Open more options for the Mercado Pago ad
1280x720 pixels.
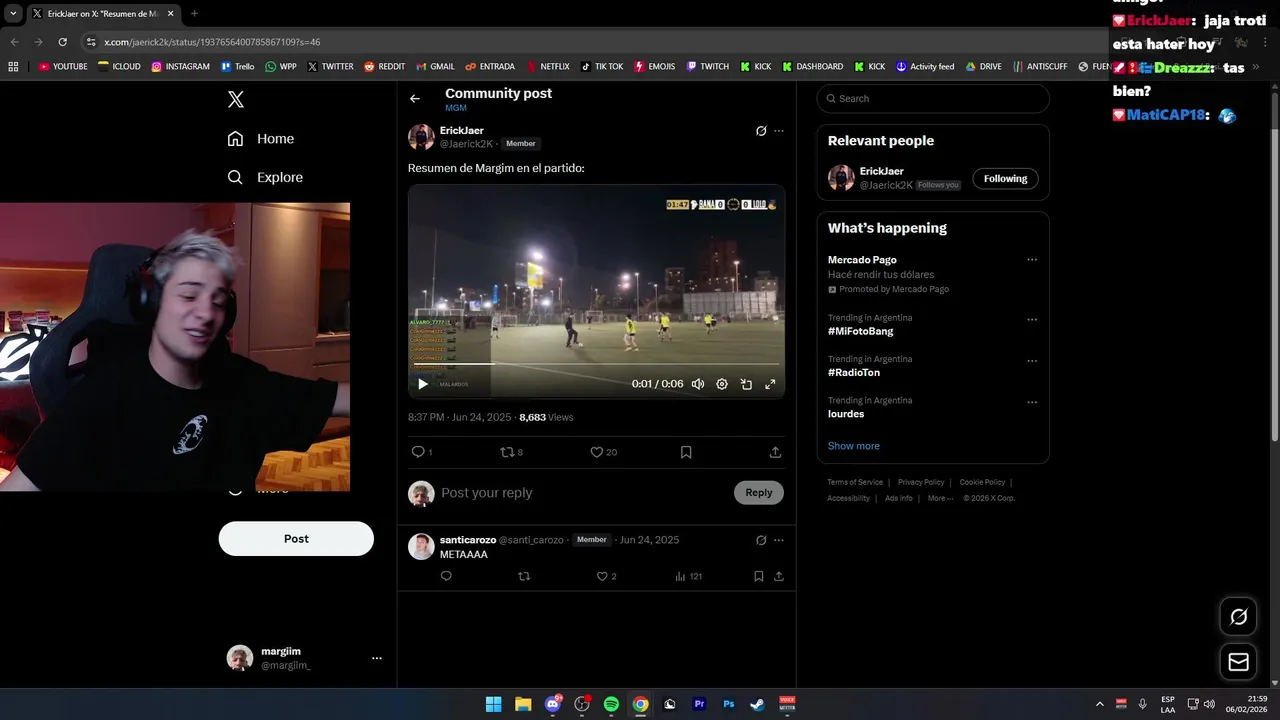coord(1032,260)
